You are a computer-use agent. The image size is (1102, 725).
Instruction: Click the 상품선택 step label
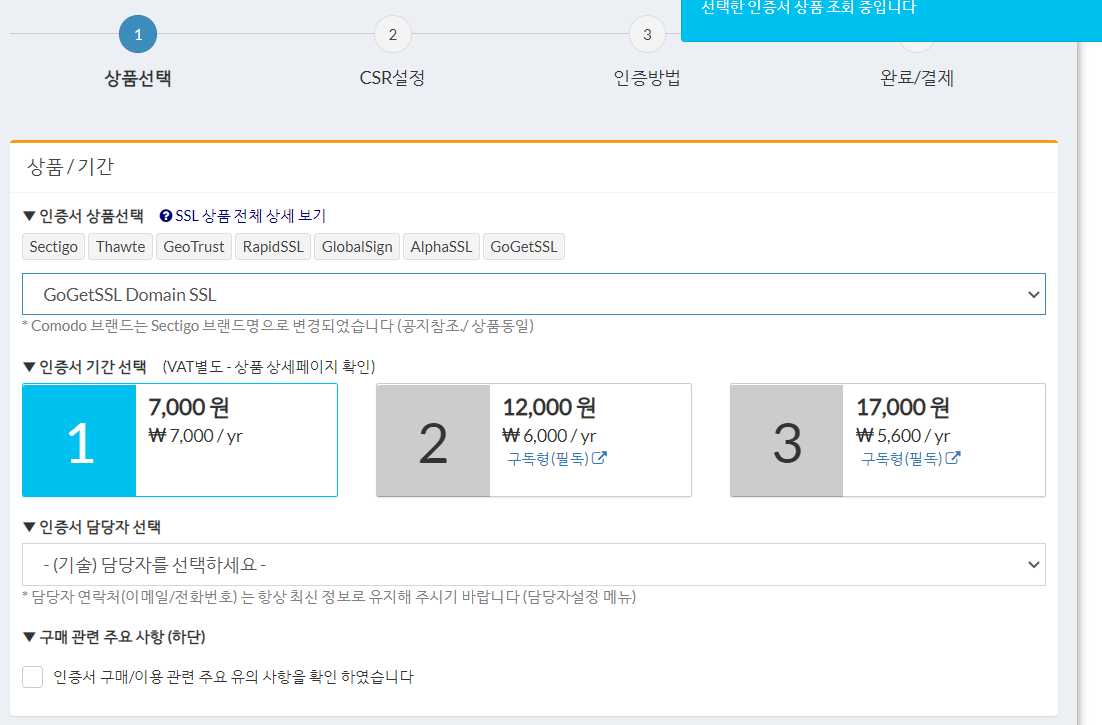(x=138, y=78)
